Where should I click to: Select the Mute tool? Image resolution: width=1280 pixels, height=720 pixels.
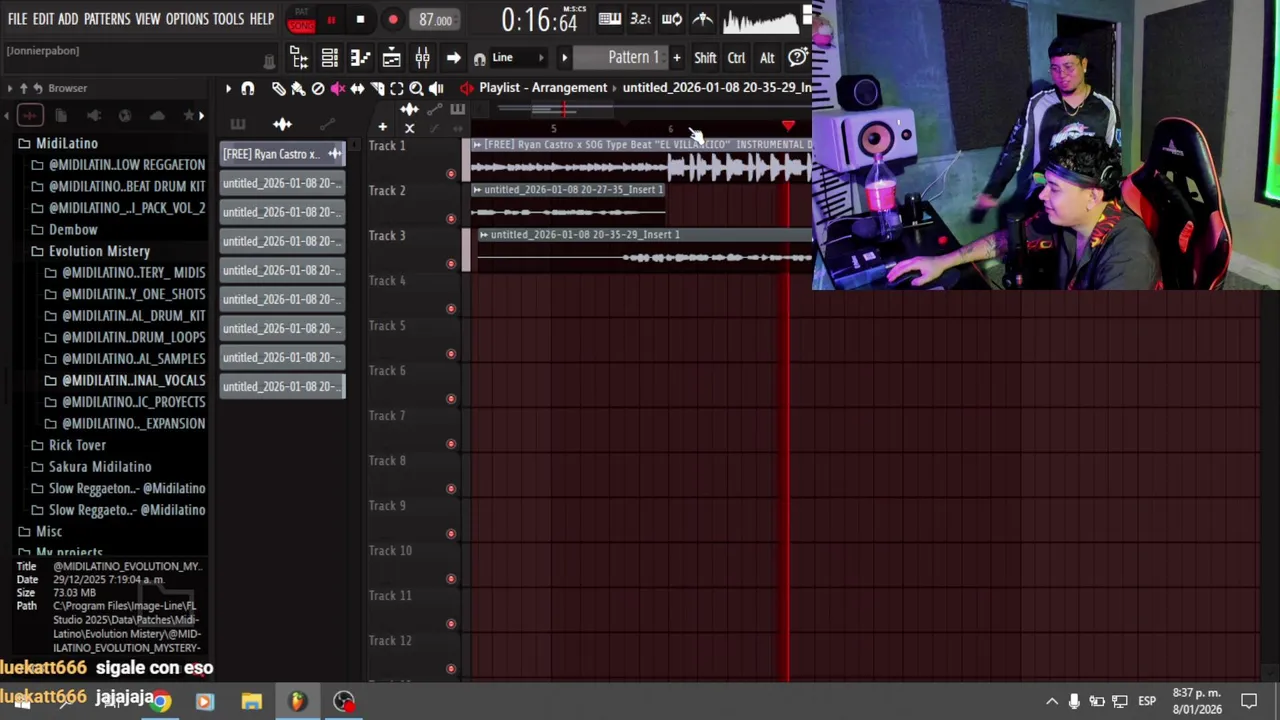338,88
